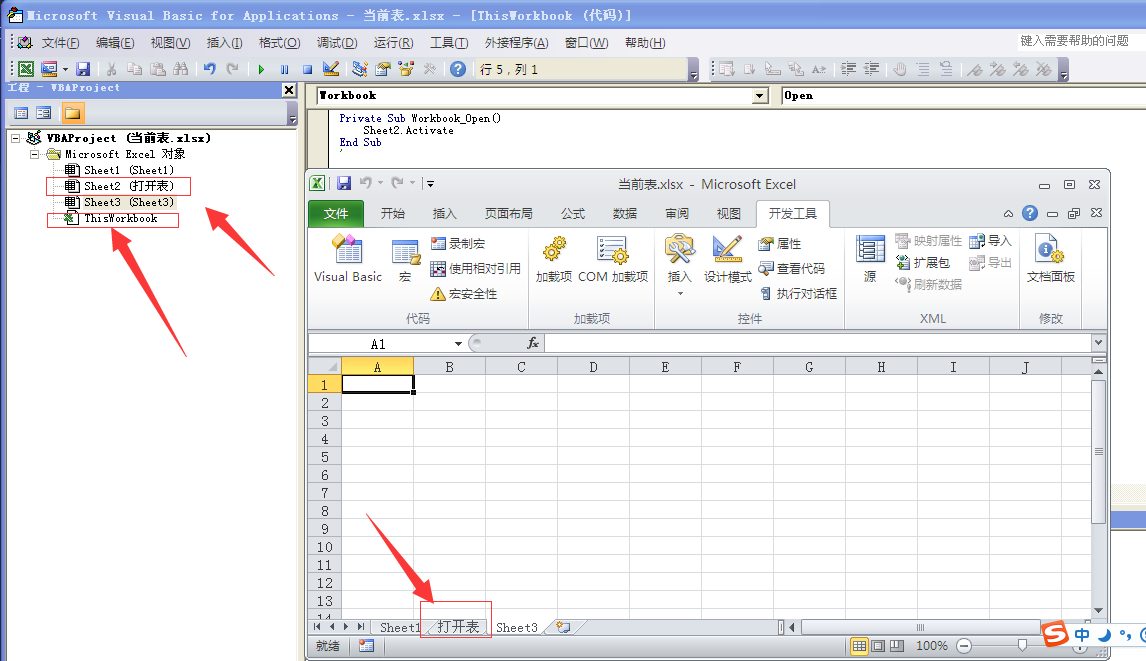Stop execution with the Reset square icon
The image size is (1146, 661).
(x=308, y=69)
